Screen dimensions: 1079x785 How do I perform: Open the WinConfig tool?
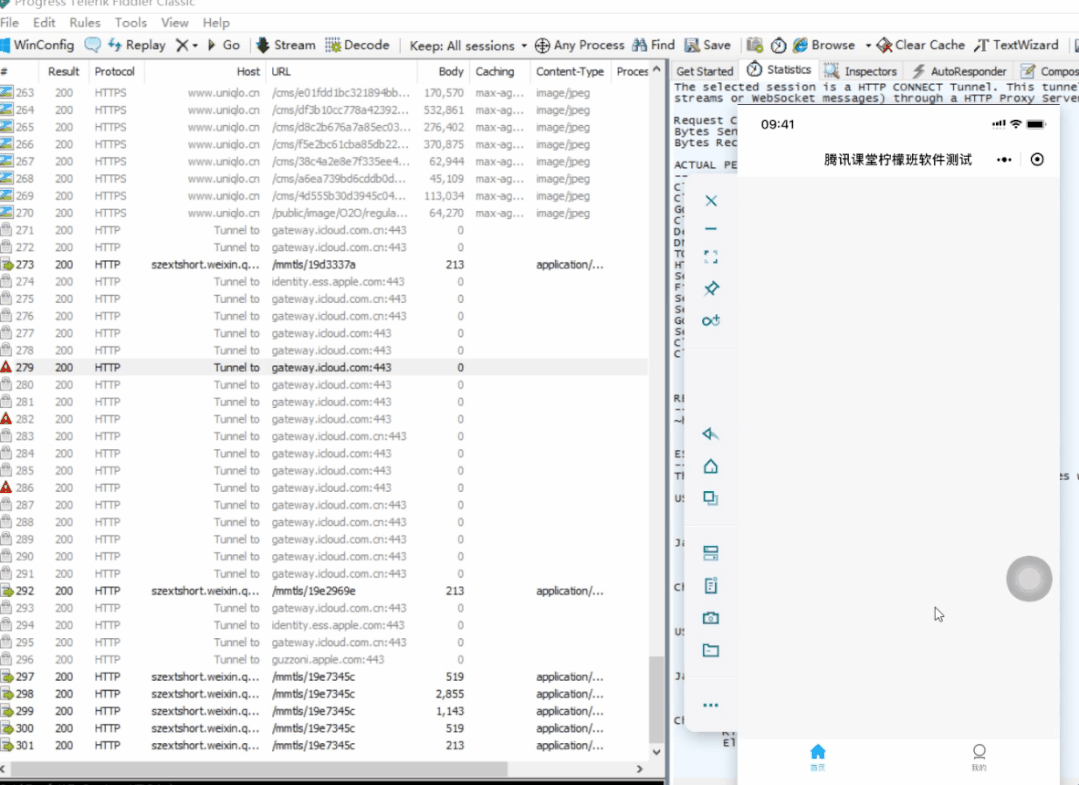(x=37, y=45)
